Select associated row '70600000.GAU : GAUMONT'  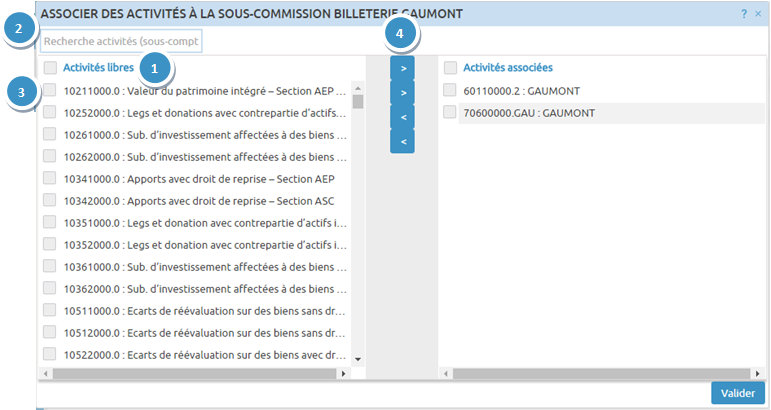529,113
